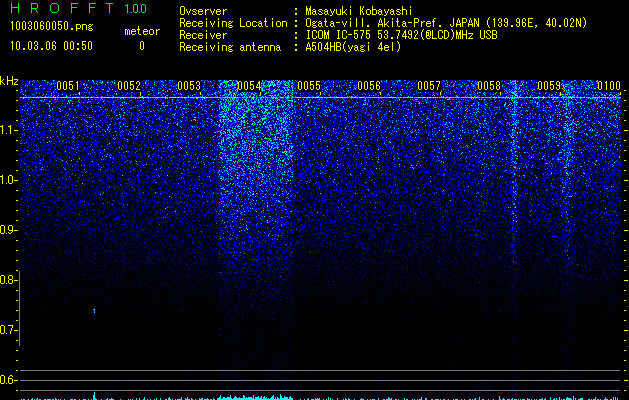This screenshot has width=629, height=400.
Task: Click the 0.6 kHz axis label
Action: click(x=8, y=380)
